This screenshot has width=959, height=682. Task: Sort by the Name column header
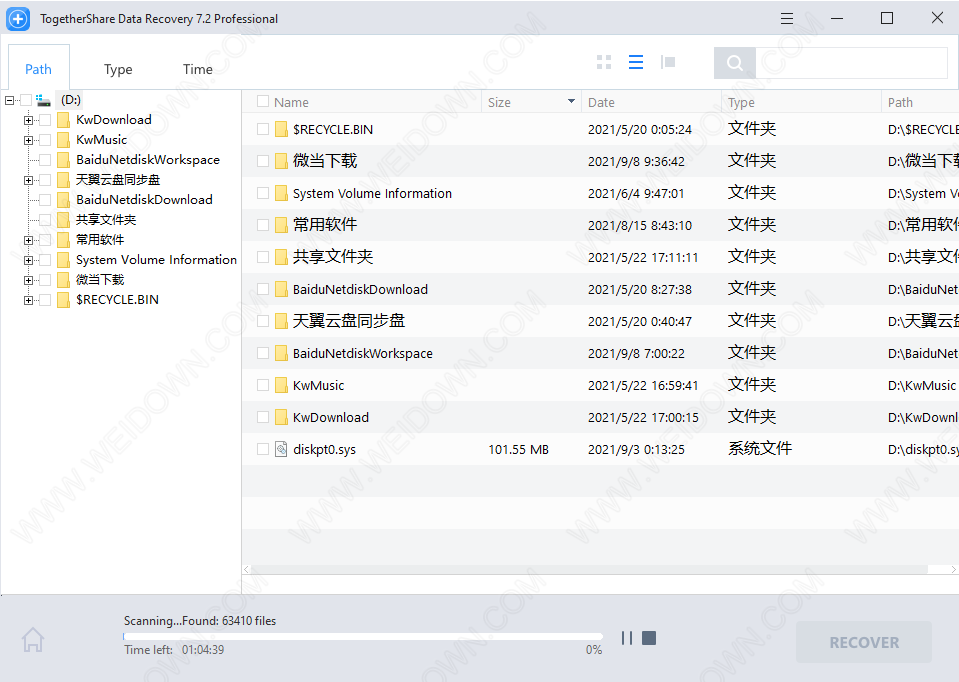[291, 102]
